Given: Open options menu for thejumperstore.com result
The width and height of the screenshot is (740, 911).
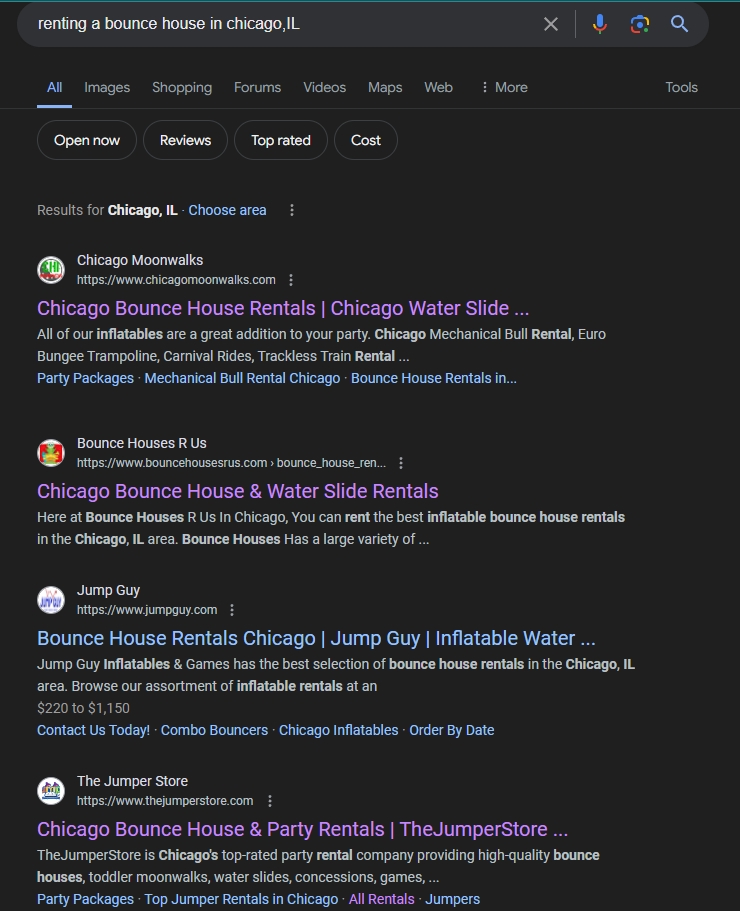Looking at the screenshot, I should (270, 801).
